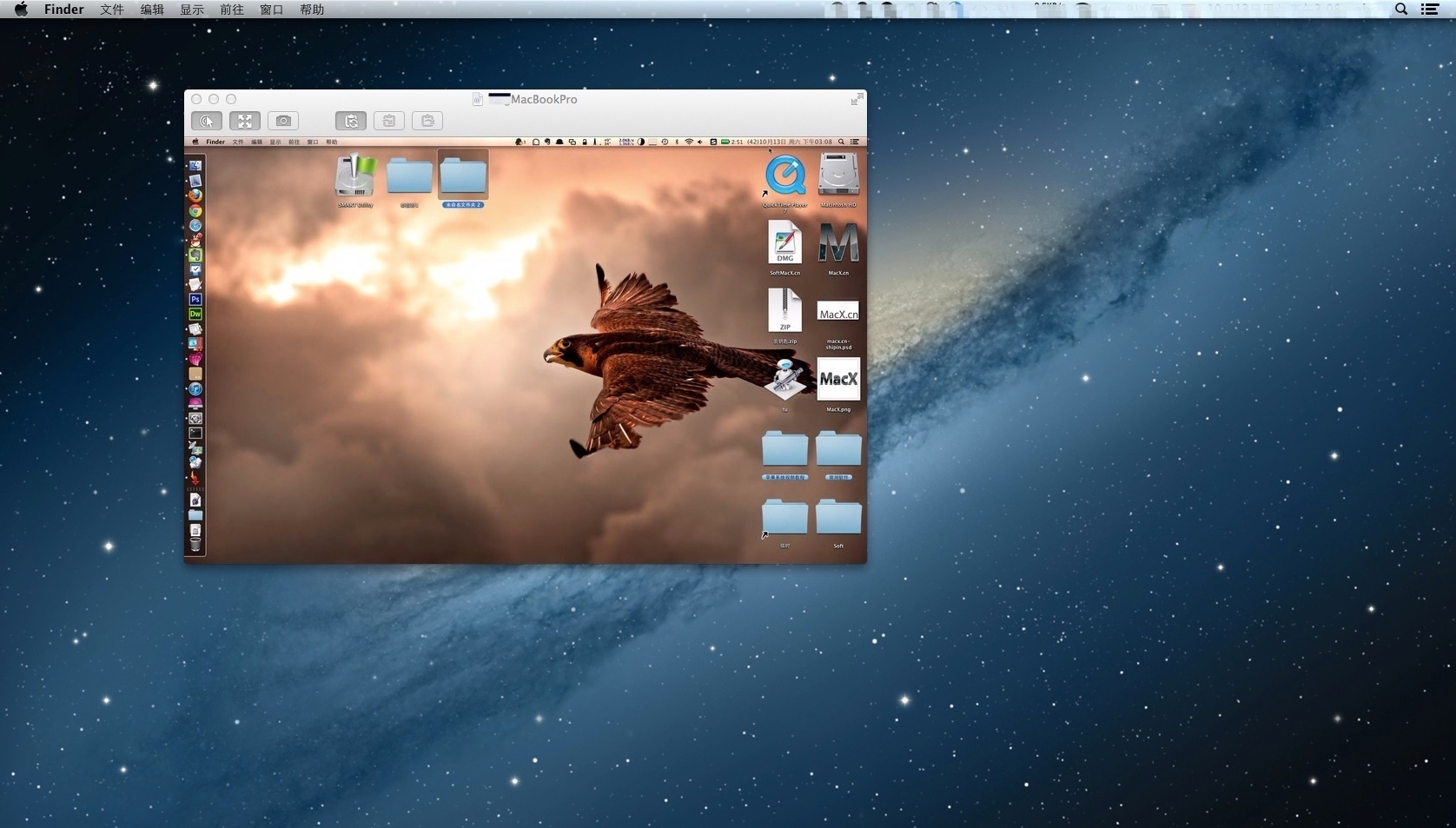Screen dimensions: 1456x828
Task: Toggle control mode in Screen Sharing toolbar
Action: tap(207, 121)
